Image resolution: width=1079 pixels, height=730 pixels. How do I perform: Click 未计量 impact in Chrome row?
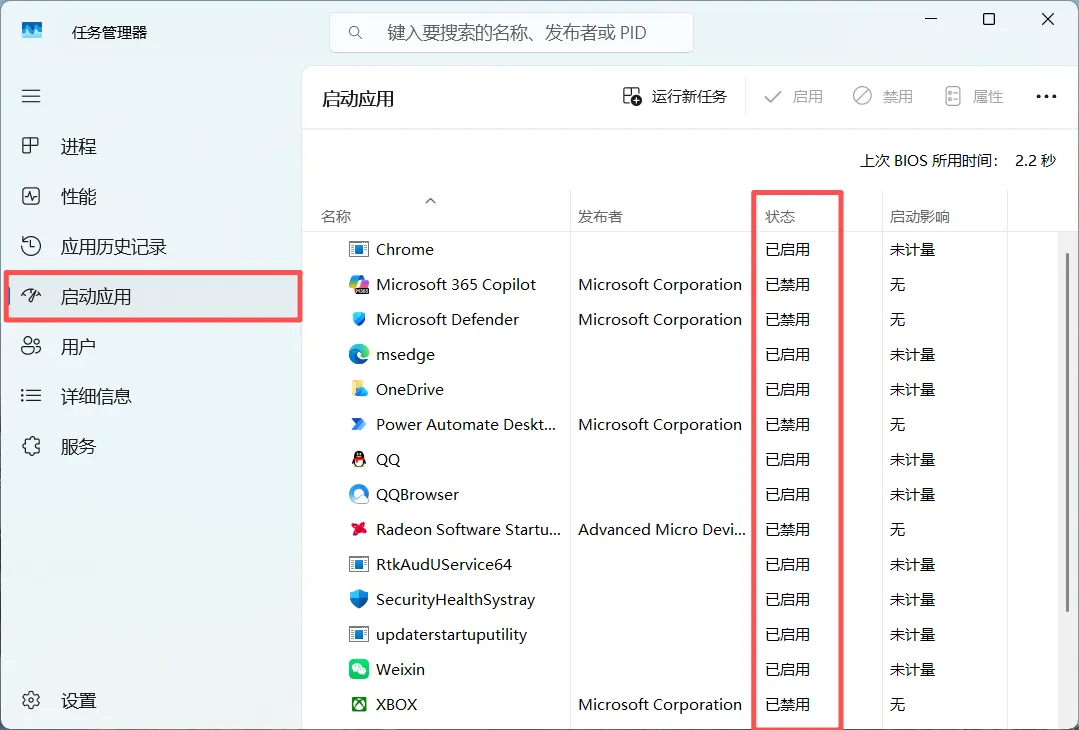[912, 249]
